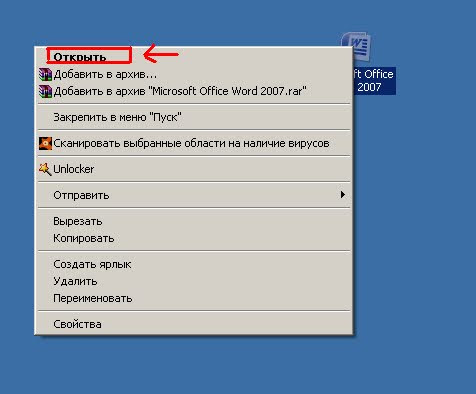Click the antivirus scan icon
The height and width of the screenshot is (394, 476).
[45, 143]
